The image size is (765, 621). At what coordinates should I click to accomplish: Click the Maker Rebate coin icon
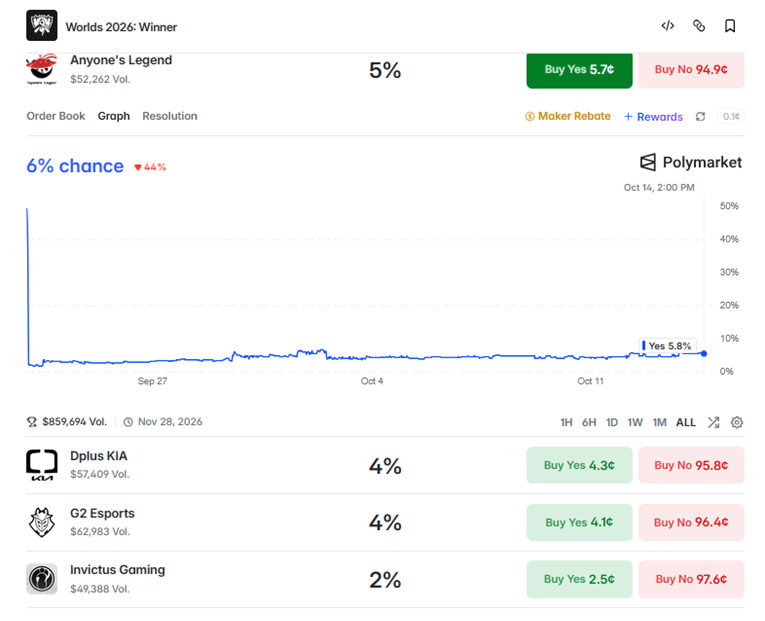click(x=529, y=117)
